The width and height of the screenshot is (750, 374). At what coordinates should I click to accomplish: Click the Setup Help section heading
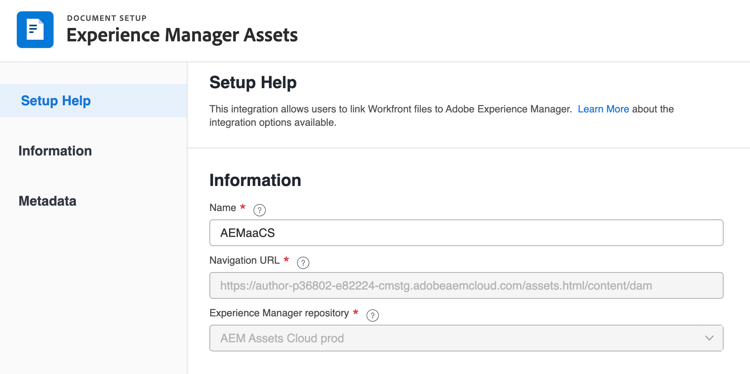click(253, 82)
